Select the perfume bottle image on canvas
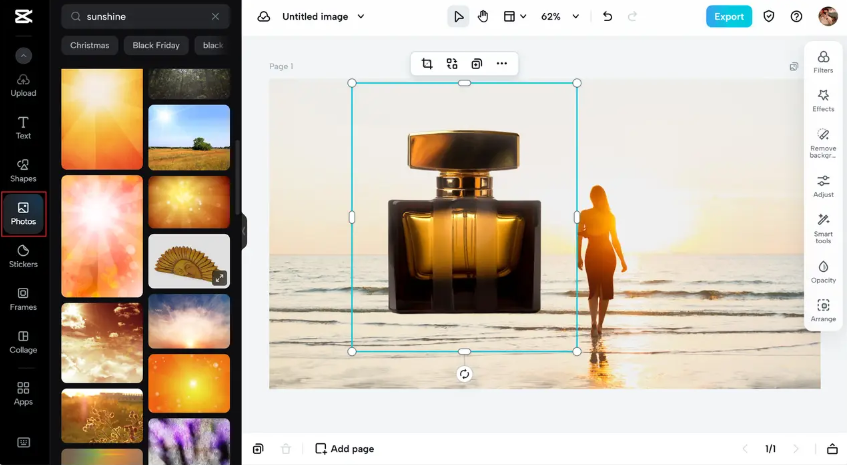 pos(464,221)
